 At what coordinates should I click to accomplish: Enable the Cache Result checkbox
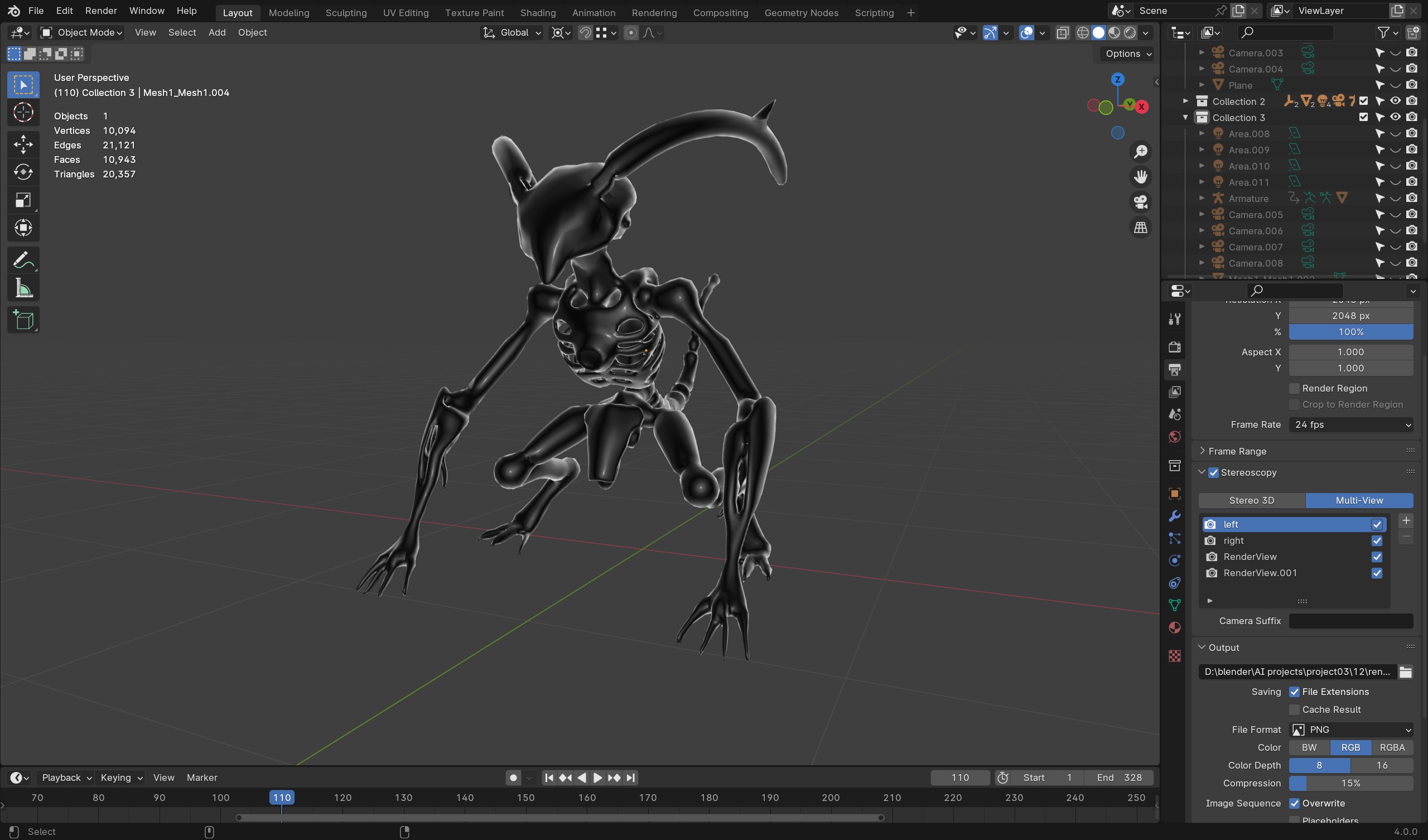(1294, 710)
